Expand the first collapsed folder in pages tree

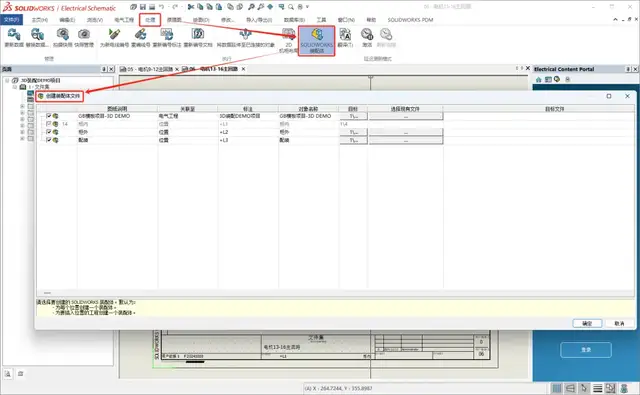coord(22,106)
